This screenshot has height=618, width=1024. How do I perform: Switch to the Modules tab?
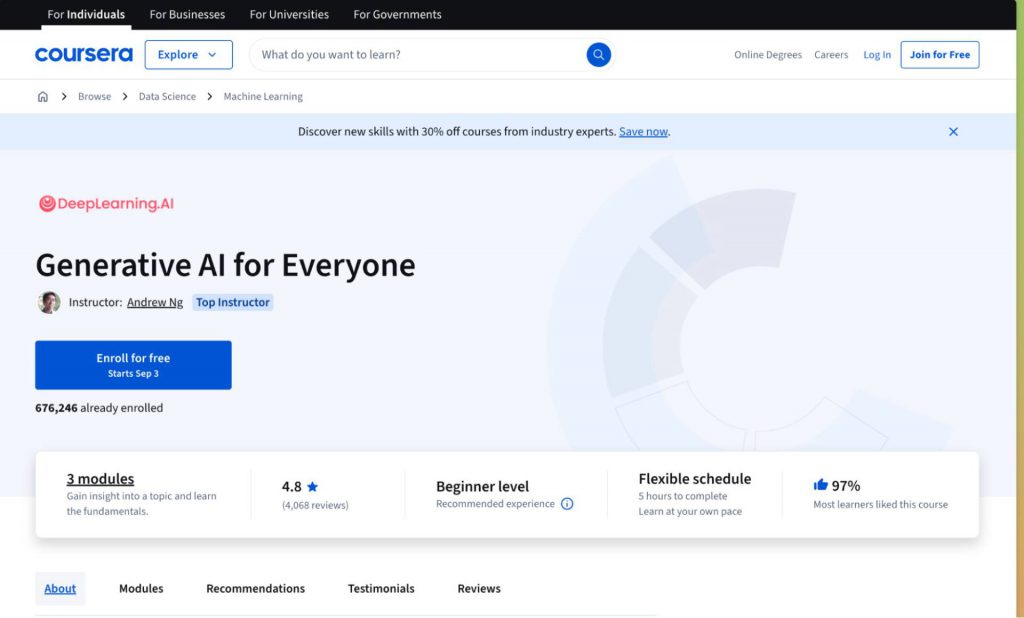pyautogui.click(x=141, y=589)
